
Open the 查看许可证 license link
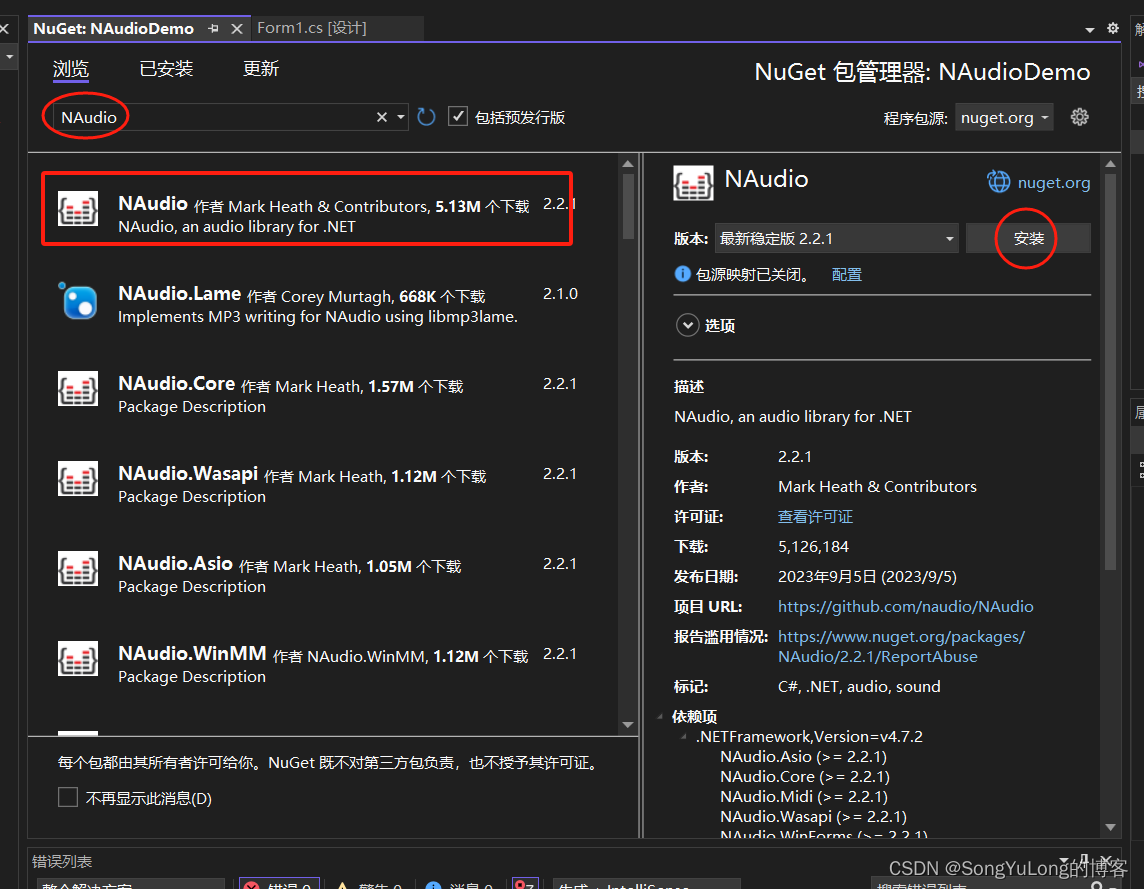(815, 517)
